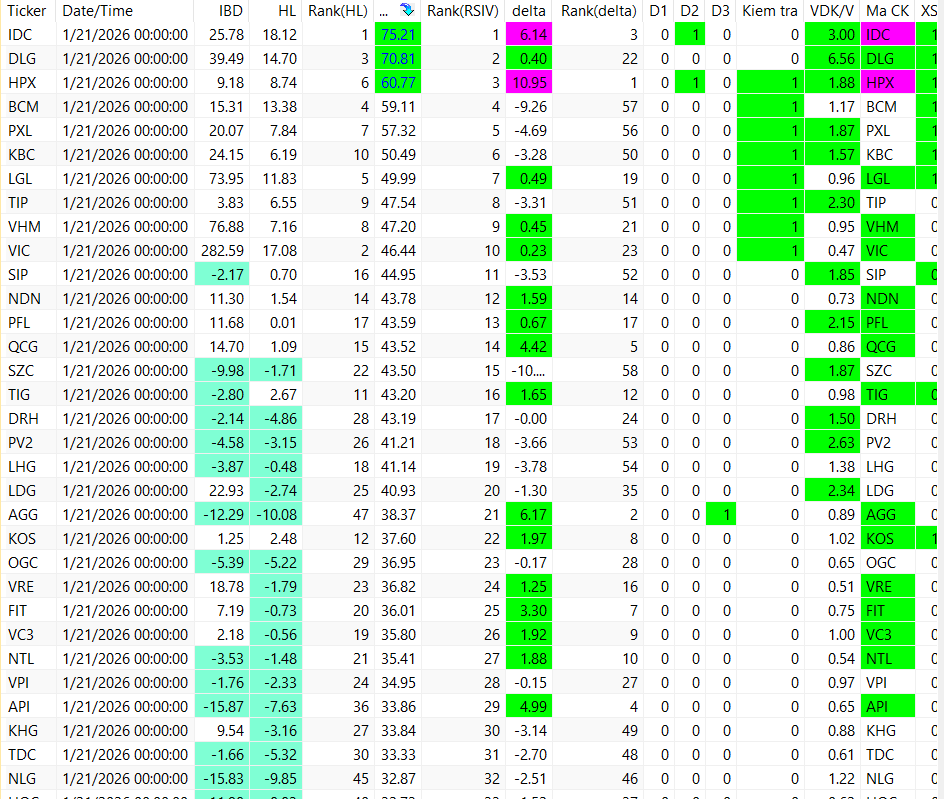Click IBD value 282.59 in VIC row

tap(222, 251)
